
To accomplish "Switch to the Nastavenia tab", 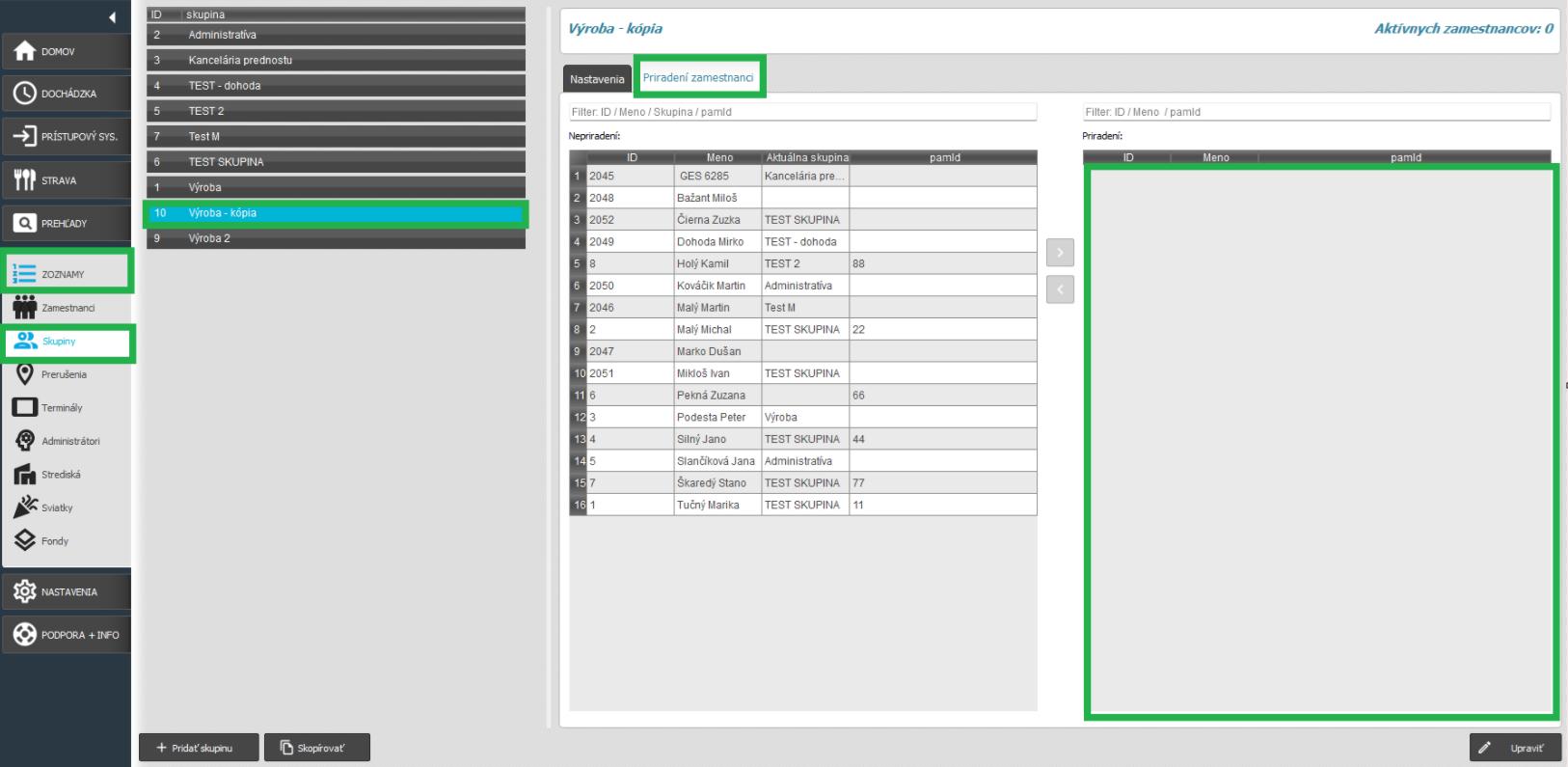I will [597, 79].
